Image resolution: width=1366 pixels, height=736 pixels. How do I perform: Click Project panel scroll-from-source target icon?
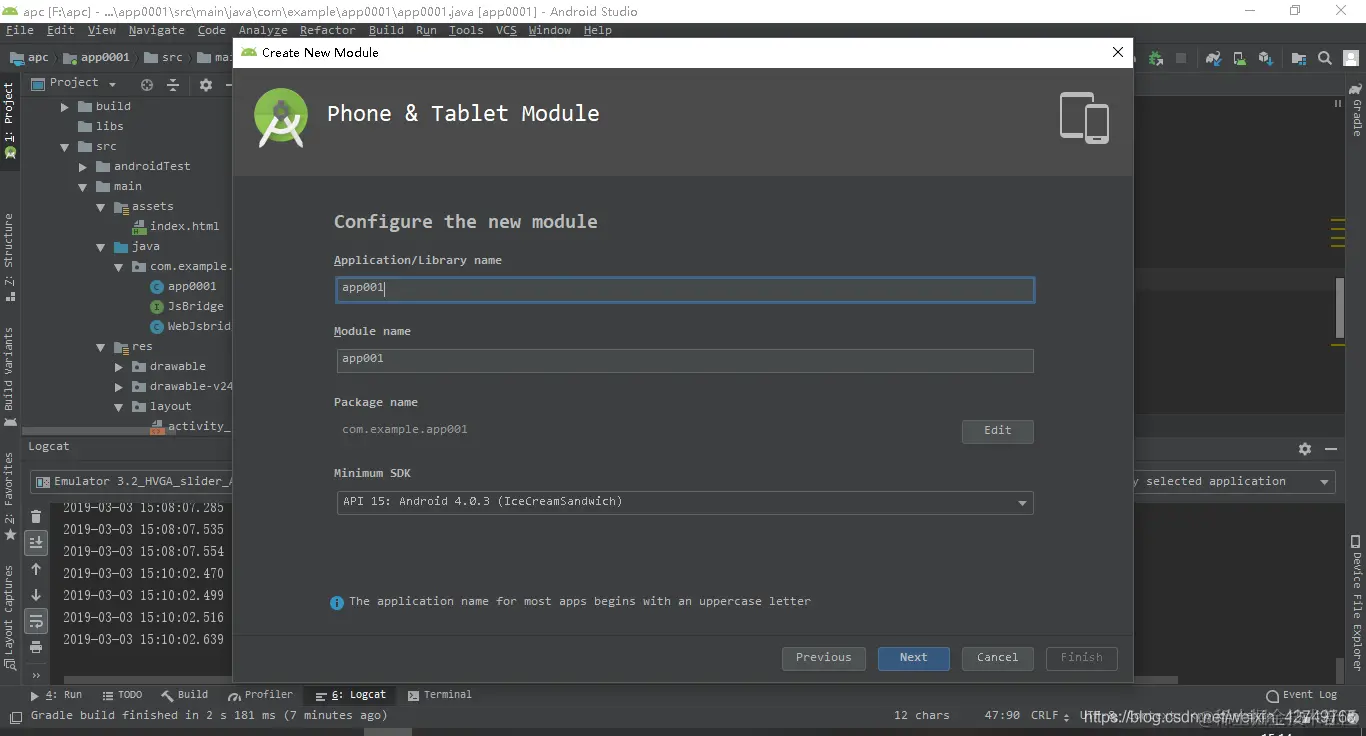pos(147,85)
